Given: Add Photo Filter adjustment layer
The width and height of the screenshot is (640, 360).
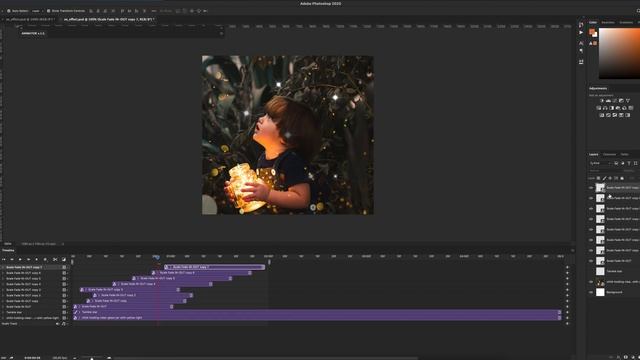Looking at the screenshot, I should pyautogui.click(x=618, y=108).
